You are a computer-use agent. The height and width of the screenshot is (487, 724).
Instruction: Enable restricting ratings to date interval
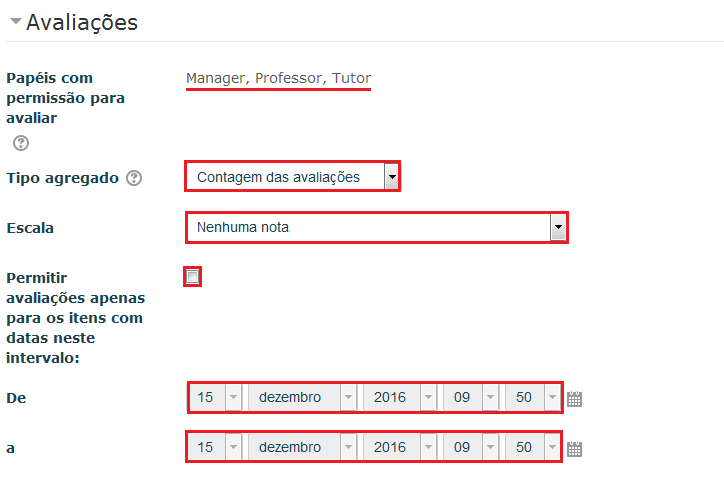click(193, 276)
